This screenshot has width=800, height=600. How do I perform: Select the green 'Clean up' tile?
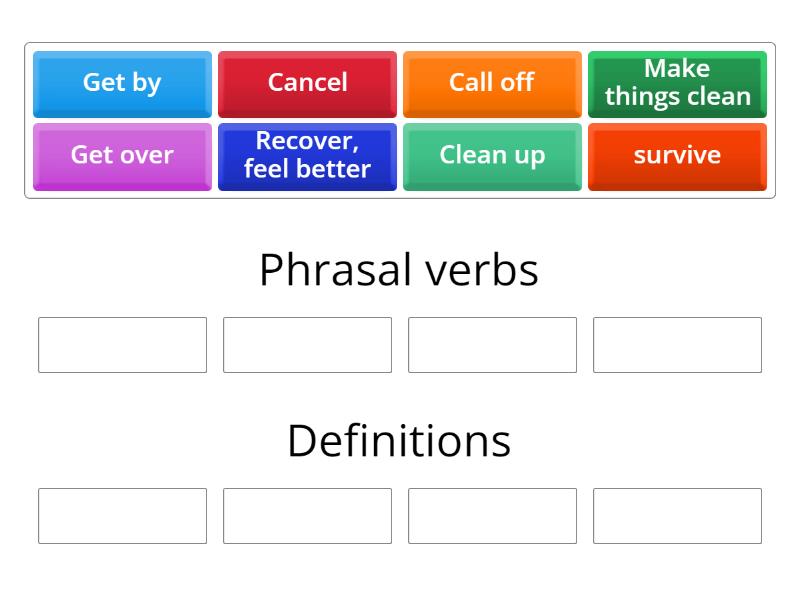pos(492,156)
